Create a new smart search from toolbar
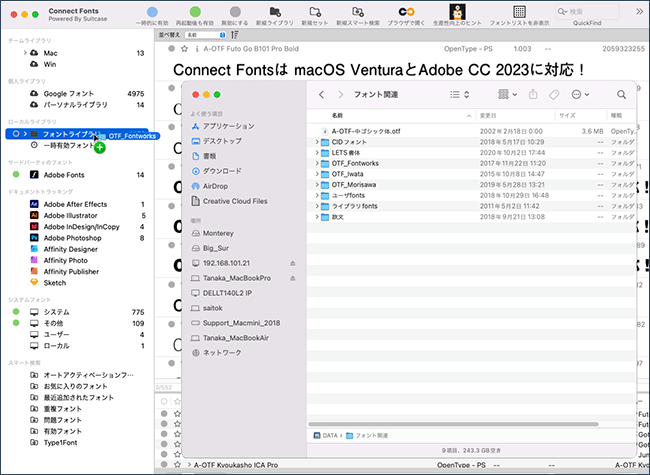The image size is (650, 475). [358, 12]
